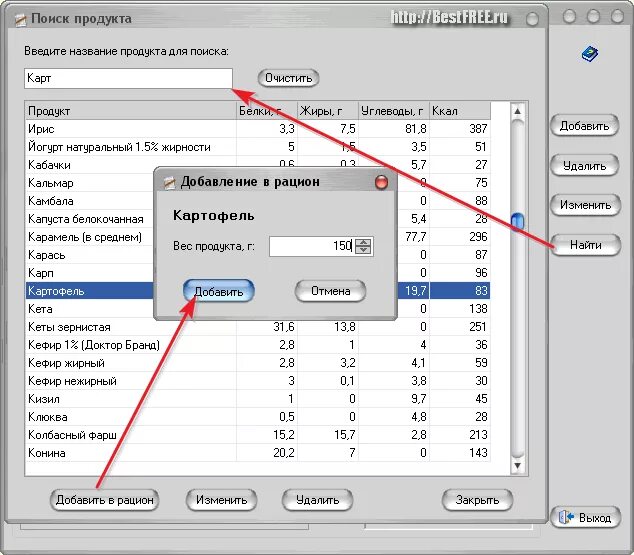
Task: Click Добавить in the ration dialog
Action: 219,291
